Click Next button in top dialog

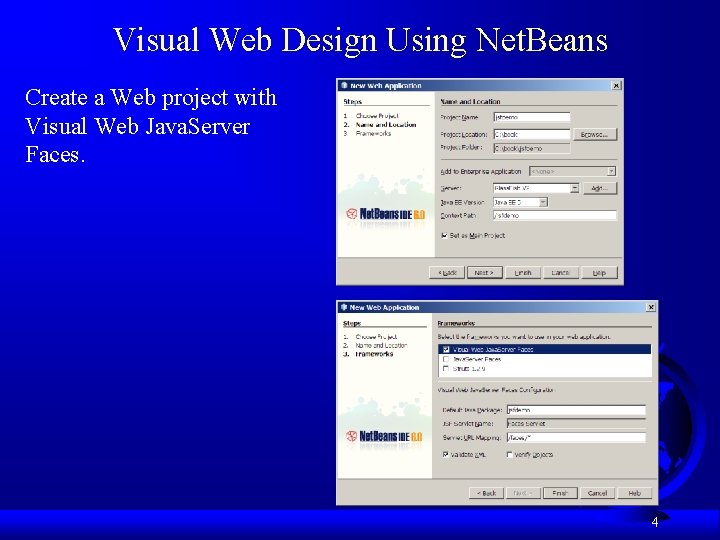point(484,272)
